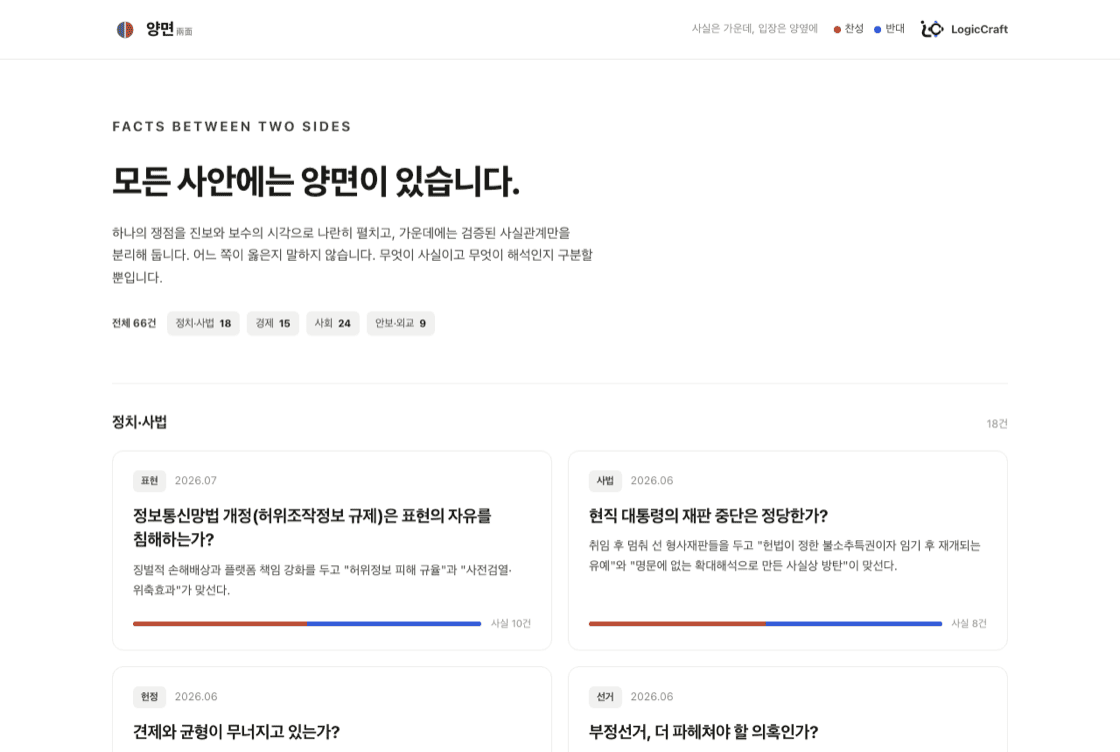1120x752 pixels.
Task: Click the red 찬성 legend dot
Action: 837,29
